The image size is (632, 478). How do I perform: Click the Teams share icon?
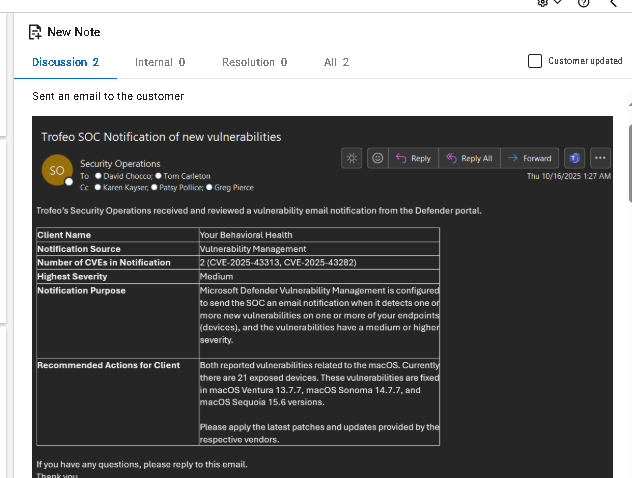[574, 158]
